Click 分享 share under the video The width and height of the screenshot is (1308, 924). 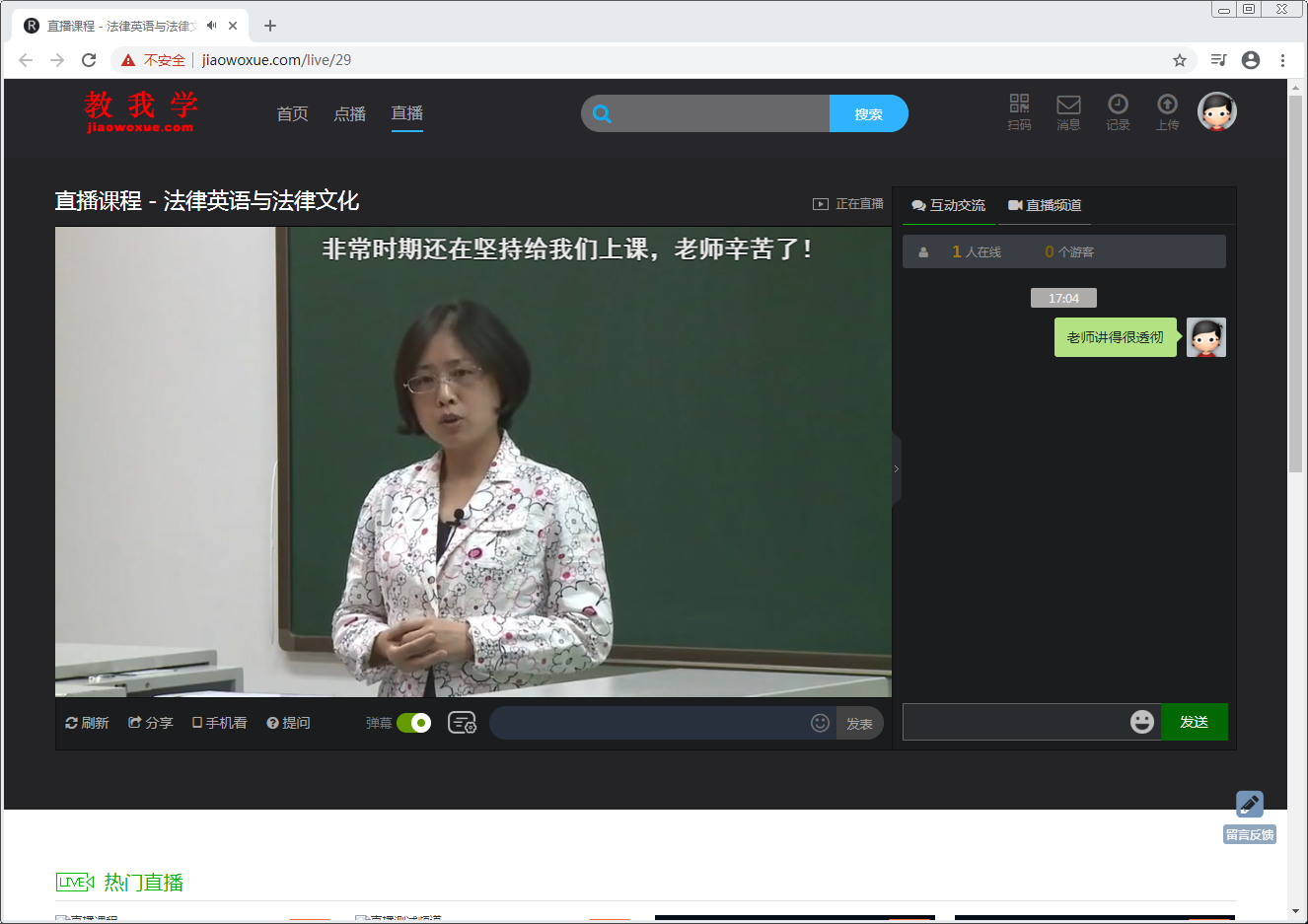pos(150,723)
